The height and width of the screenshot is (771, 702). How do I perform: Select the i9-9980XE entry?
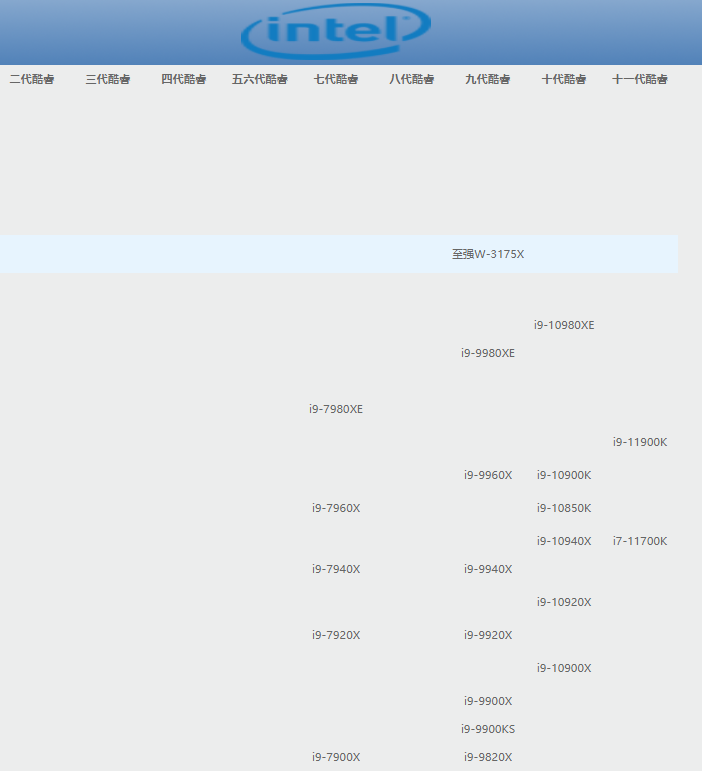[x=488, y=353]
